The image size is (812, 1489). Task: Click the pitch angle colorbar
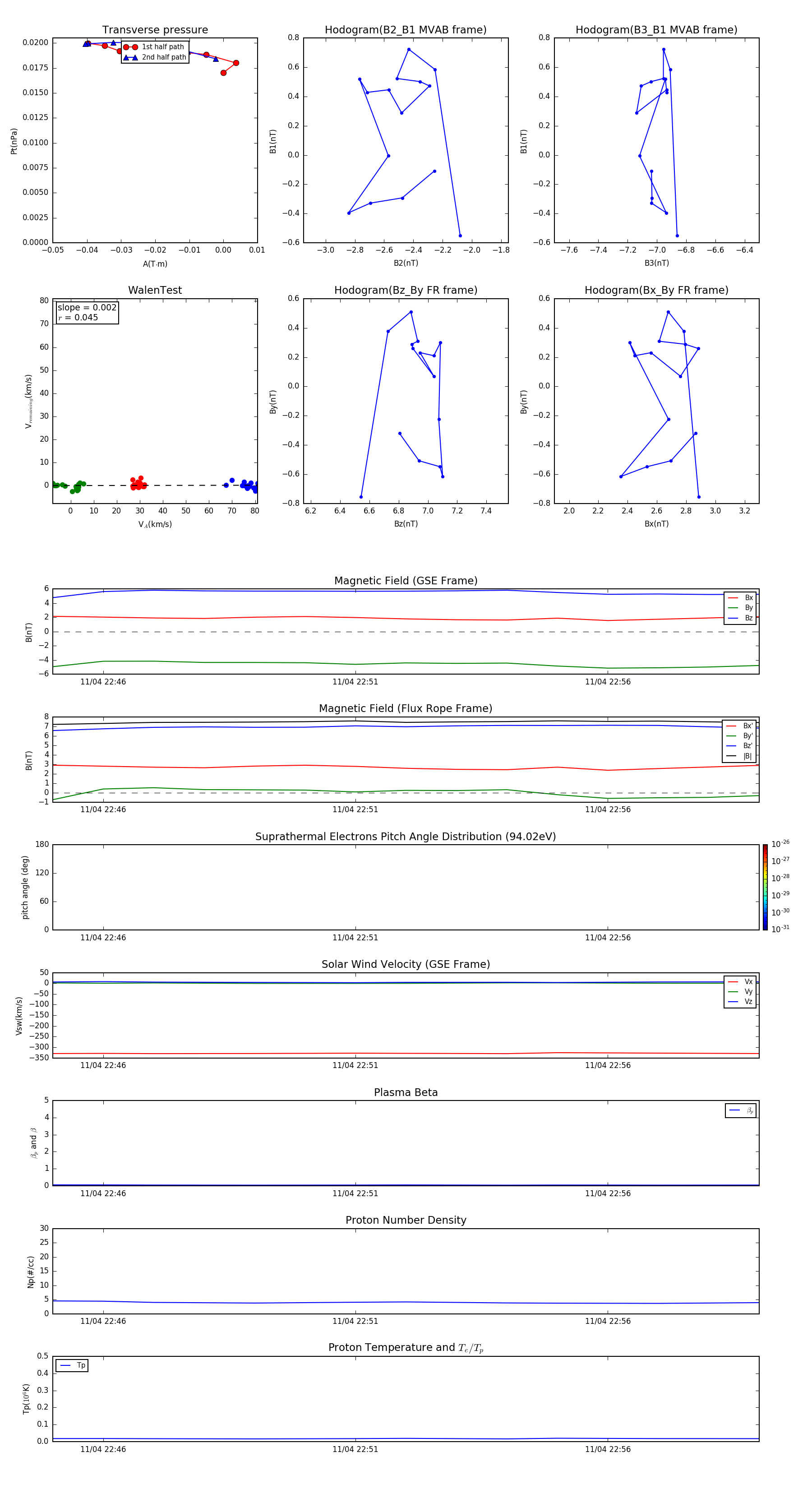(765, 887)
